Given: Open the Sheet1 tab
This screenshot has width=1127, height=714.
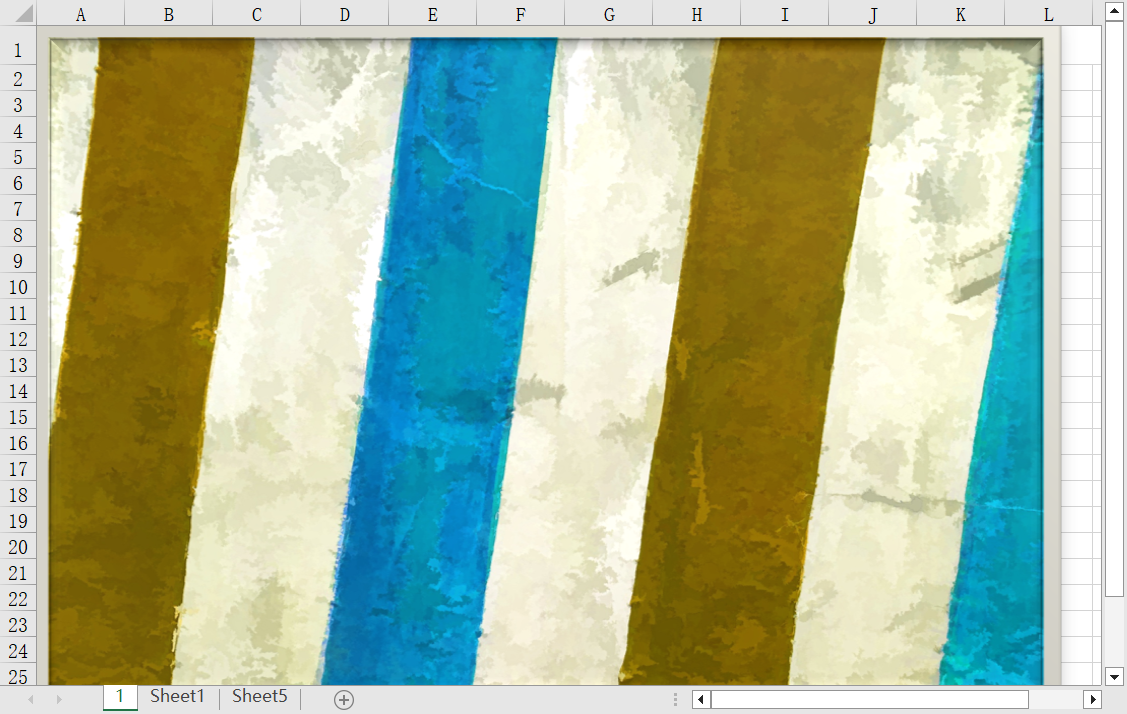Looking at the screenshot, I should (x=178, y=697).
